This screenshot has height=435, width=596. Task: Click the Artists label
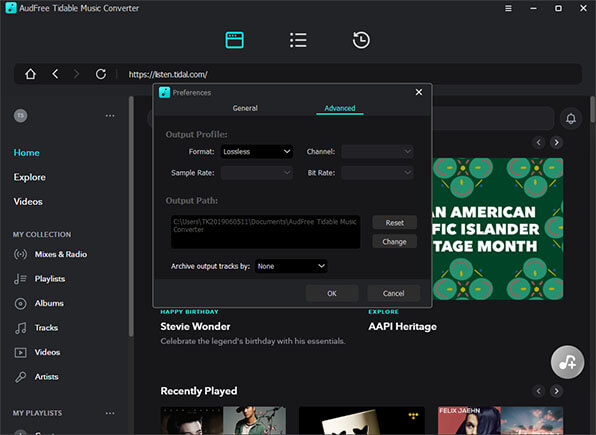point(46,377)
